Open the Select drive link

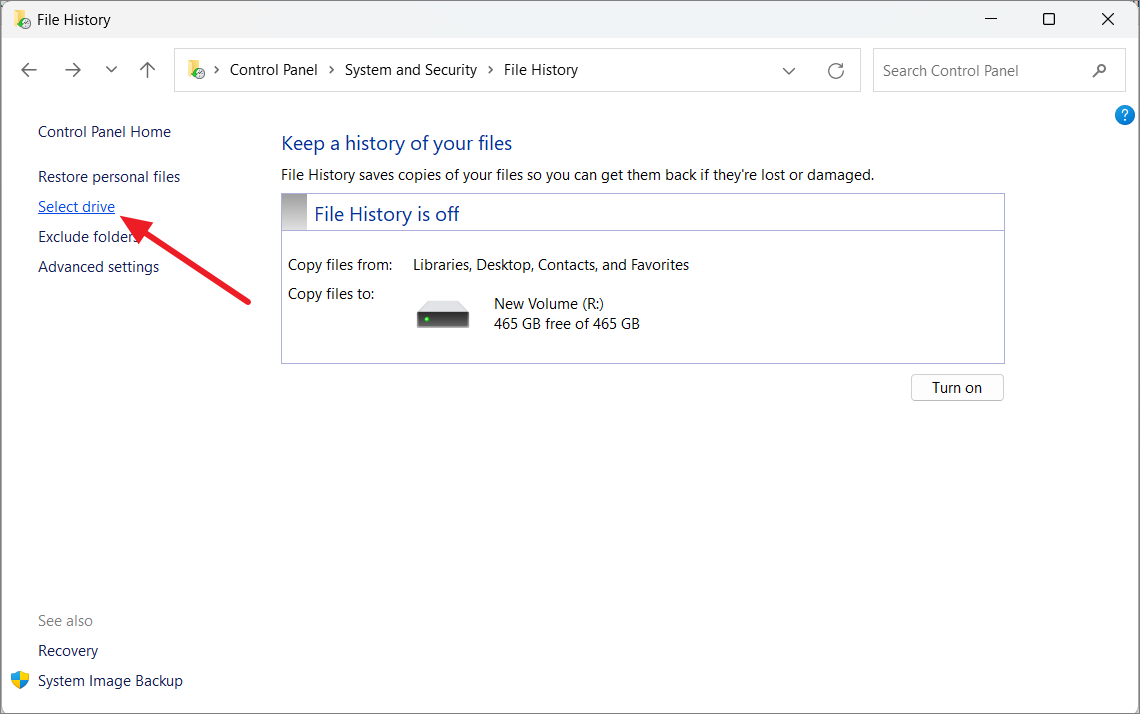pyautogui.click(x=76, y=206)
